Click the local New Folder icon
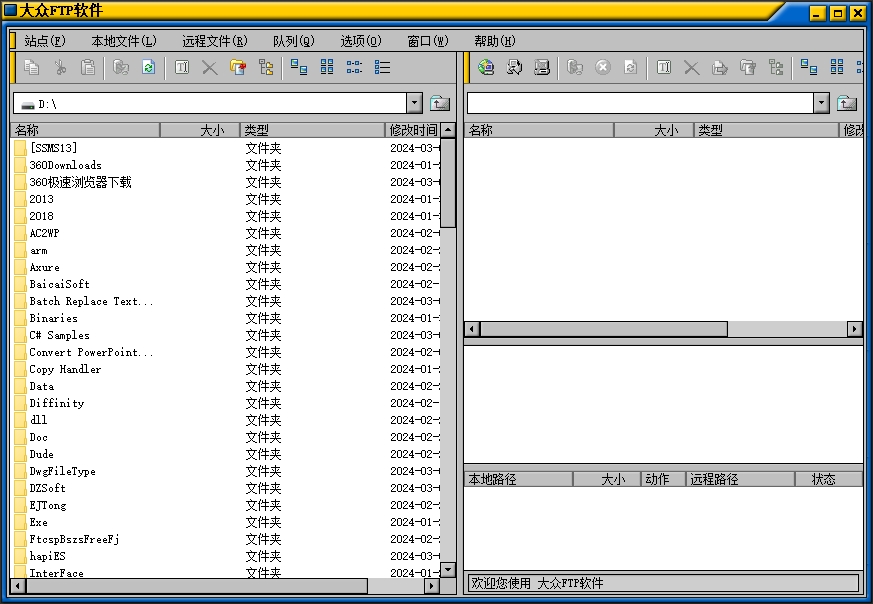The width and height of the screenshot is (873, 604). click(238, 68)
